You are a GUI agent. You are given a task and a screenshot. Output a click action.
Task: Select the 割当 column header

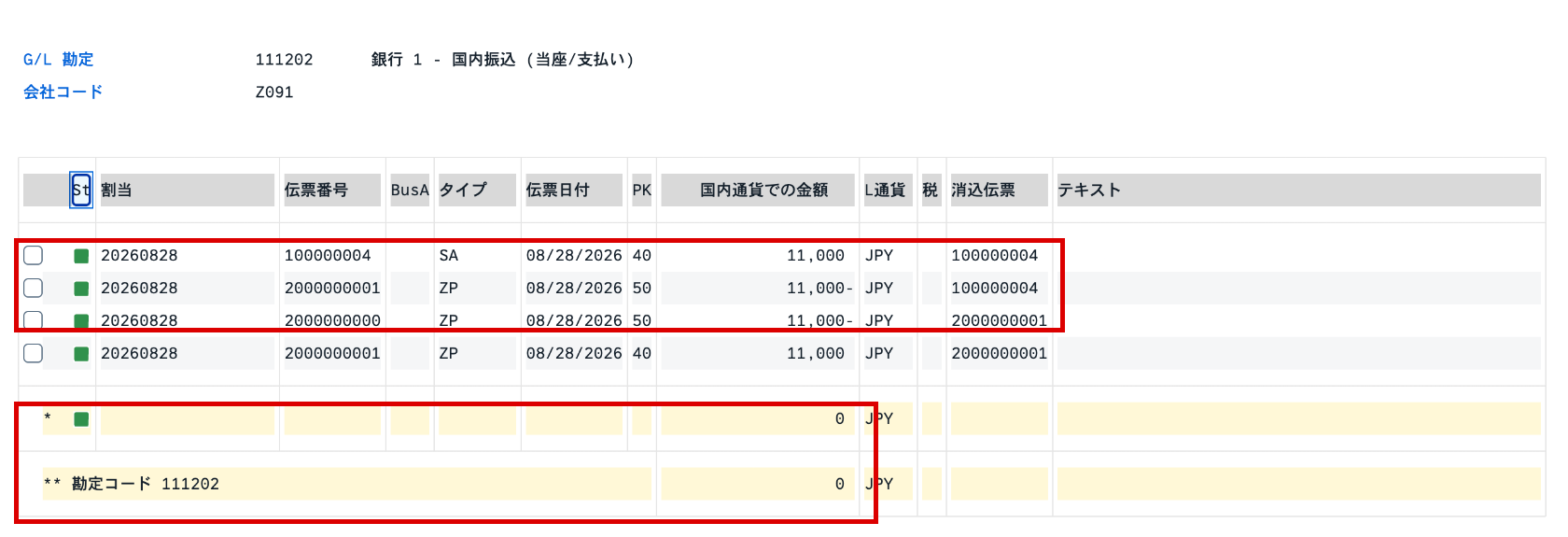(187, 190)
